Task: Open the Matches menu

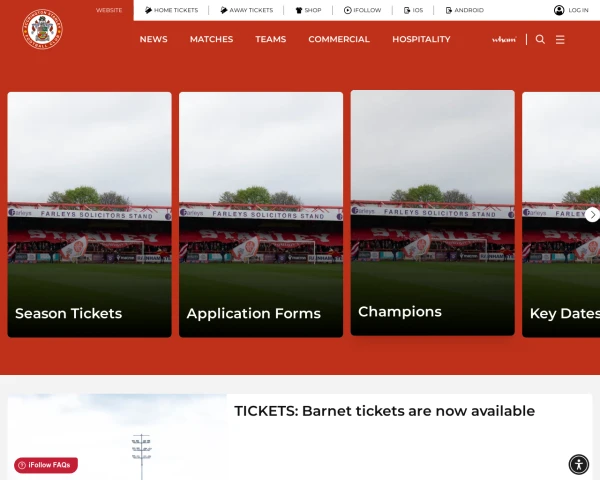Action: click(211, 39)
